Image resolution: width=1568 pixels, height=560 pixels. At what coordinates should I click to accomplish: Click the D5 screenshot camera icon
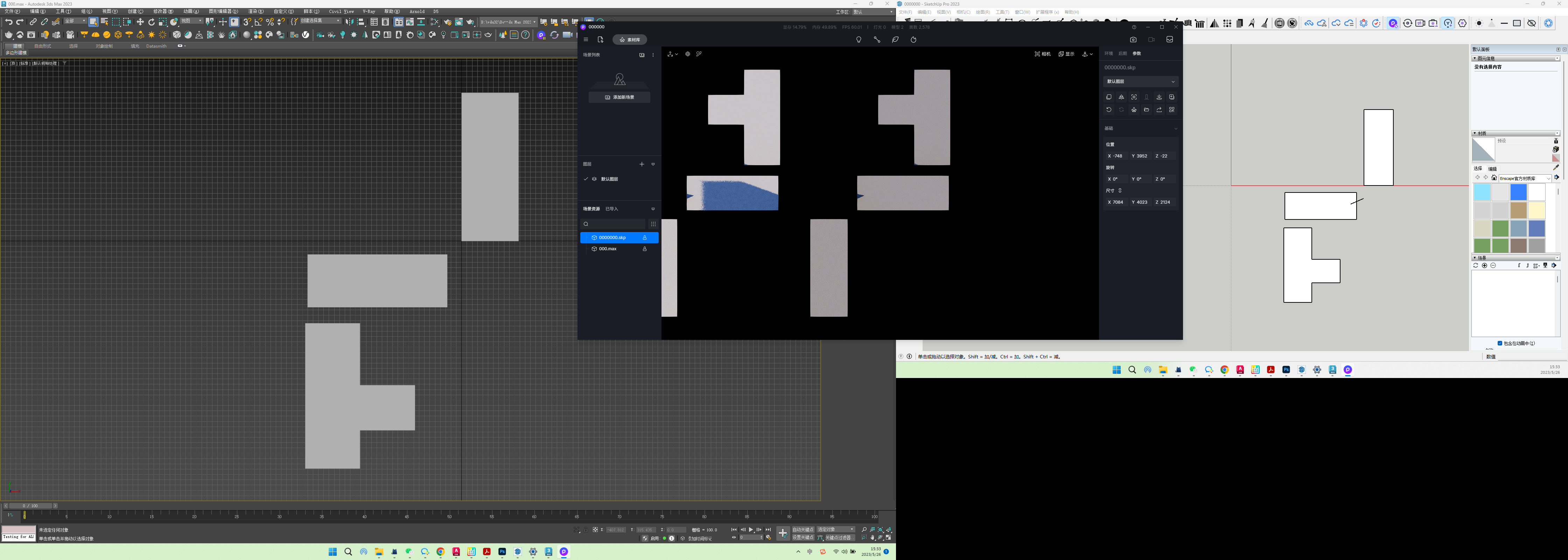1133,40
